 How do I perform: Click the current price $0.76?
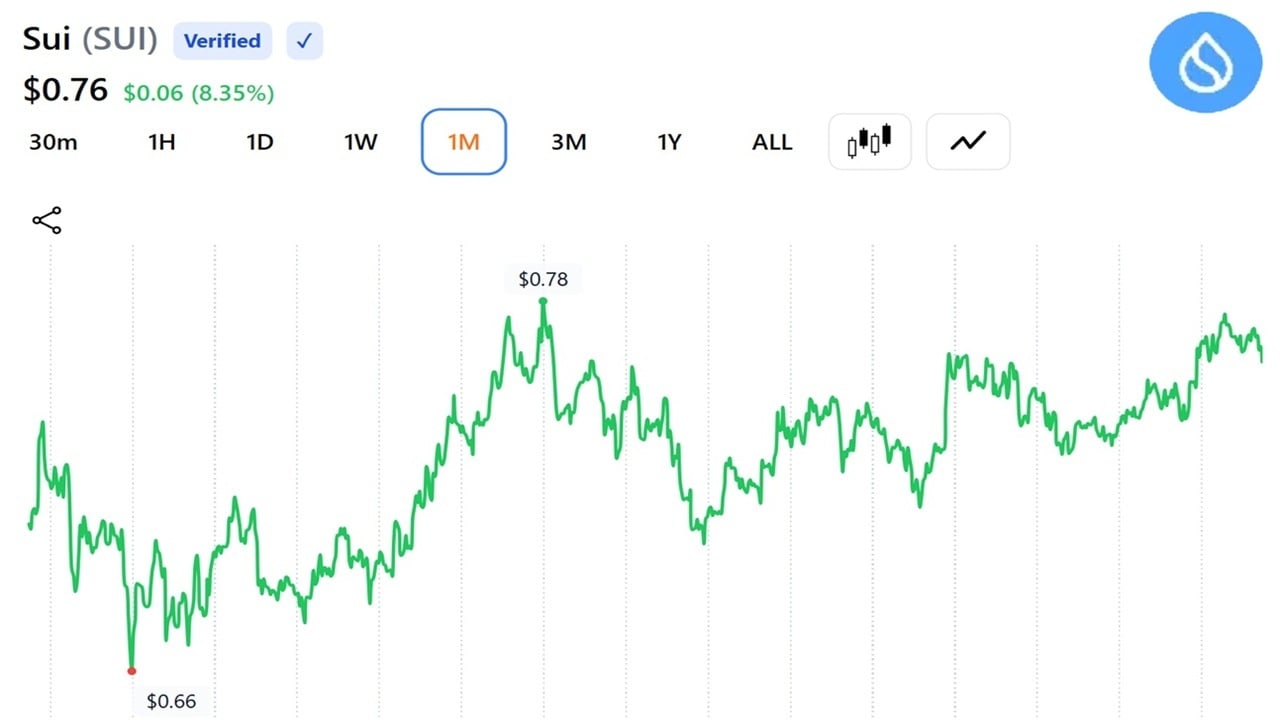(x=65, y=90)
